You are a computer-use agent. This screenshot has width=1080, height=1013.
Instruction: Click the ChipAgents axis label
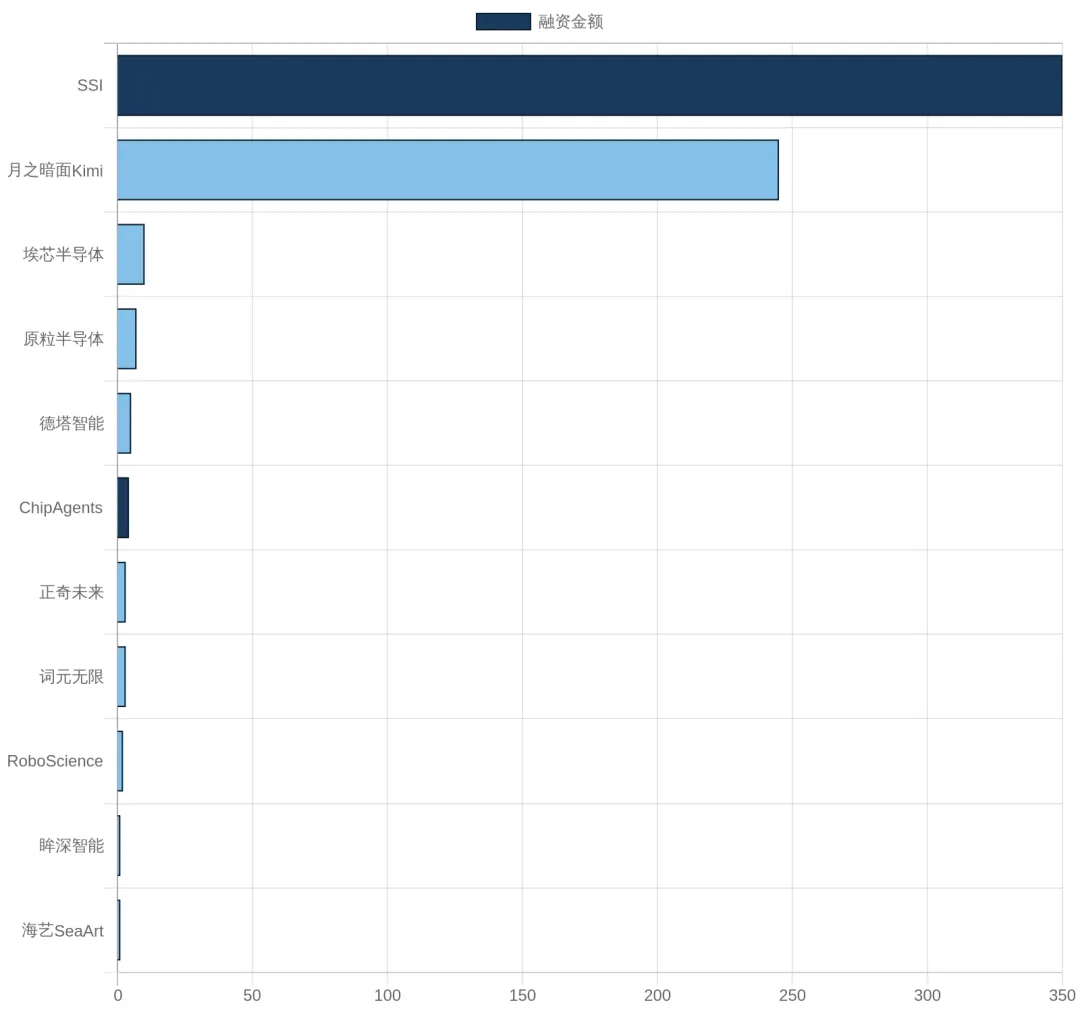tap(61, 508)
